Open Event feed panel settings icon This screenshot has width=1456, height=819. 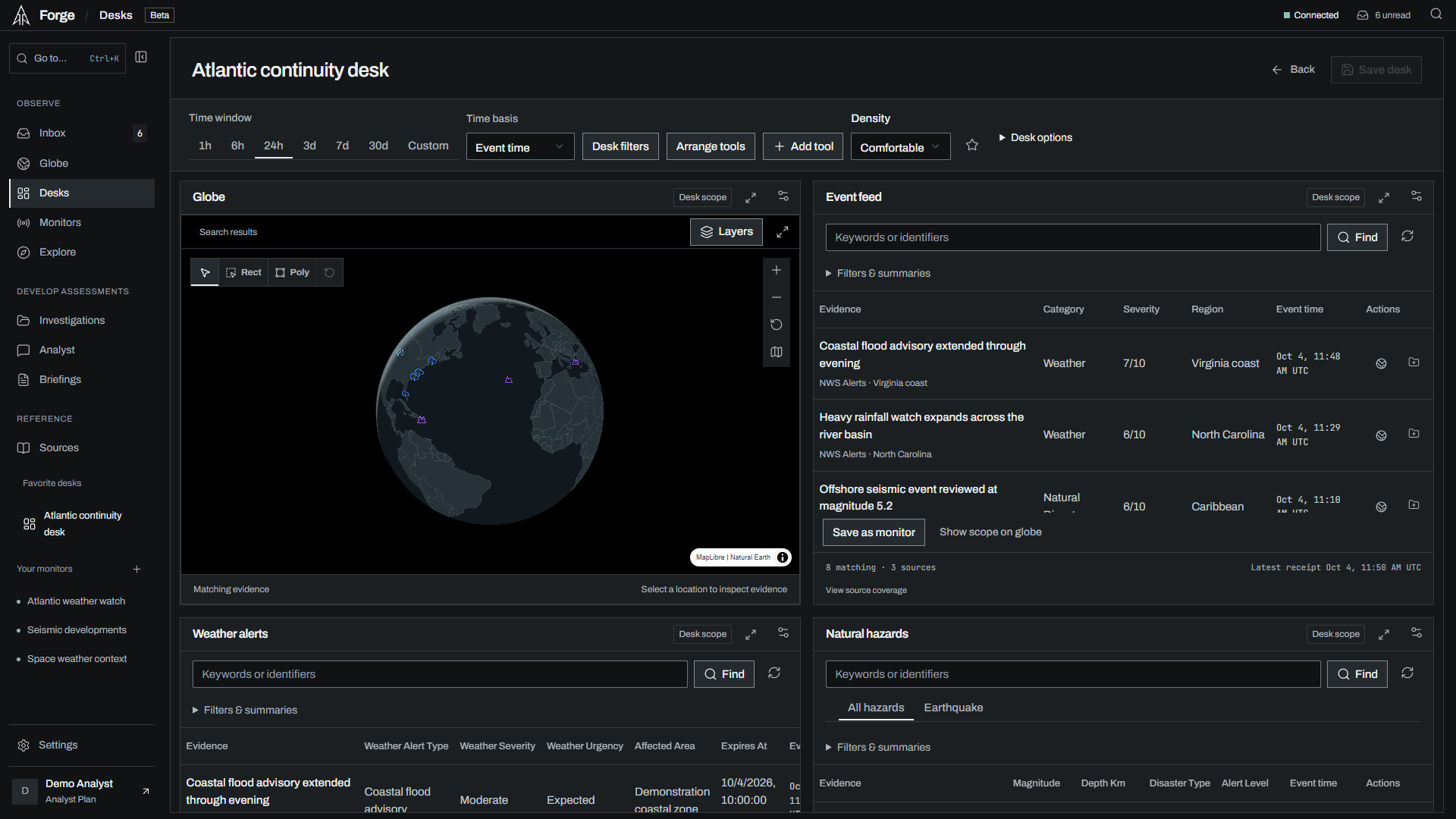(x=1417, y=196)
